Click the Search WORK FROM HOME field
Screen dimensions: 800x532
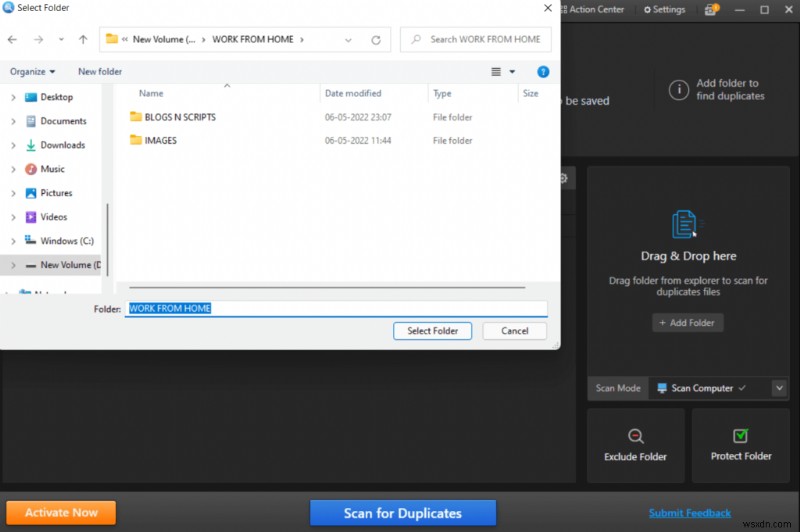click(x=476, y=39)
